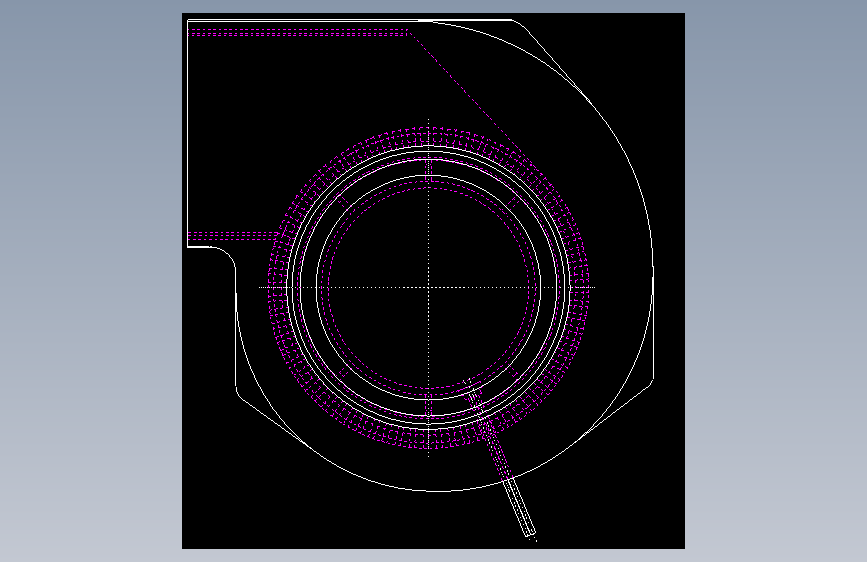Viewport: 867px width, 562px height.
Task: Select the angled rod protruding below the housing
Action: point(520,507)
